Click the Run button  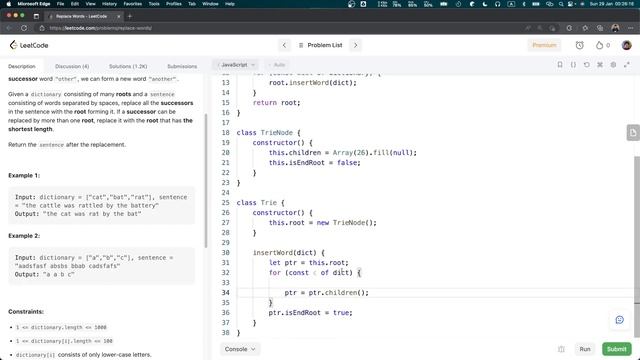tap(585, 349)
